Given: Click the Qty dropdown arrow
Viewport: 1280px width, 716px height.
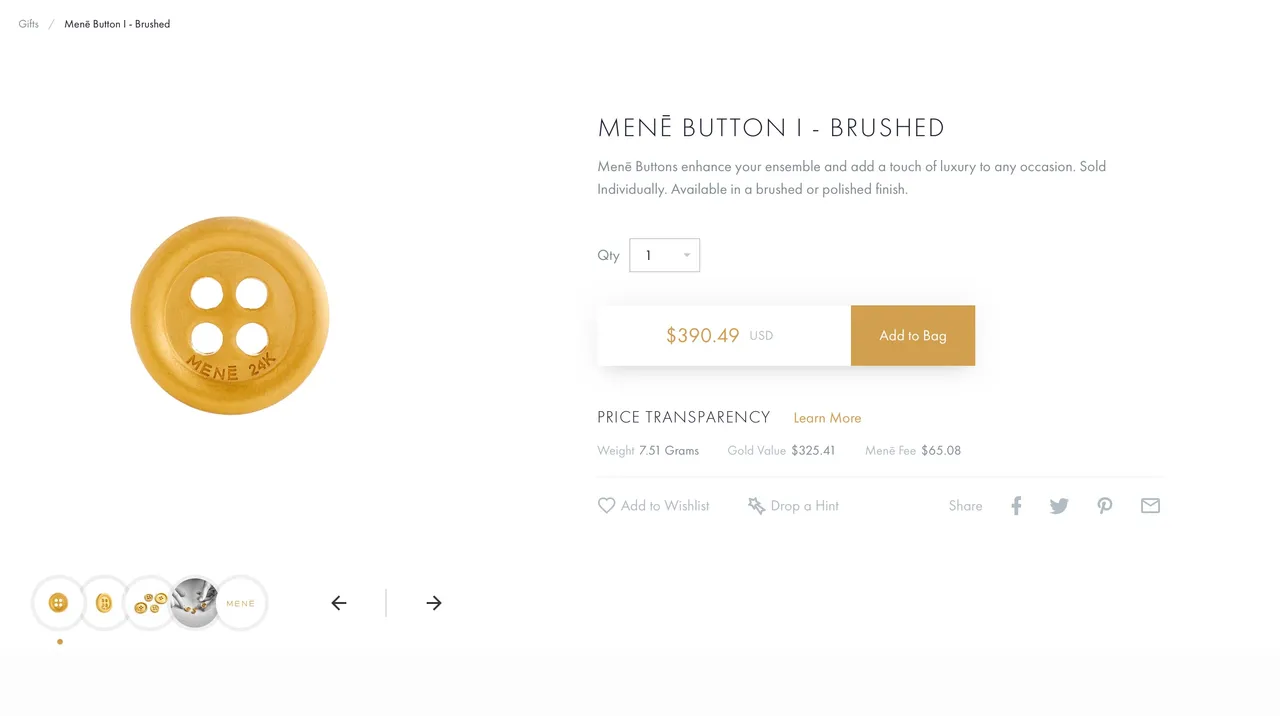Looking at the screenshot, I should pos(687,255).
